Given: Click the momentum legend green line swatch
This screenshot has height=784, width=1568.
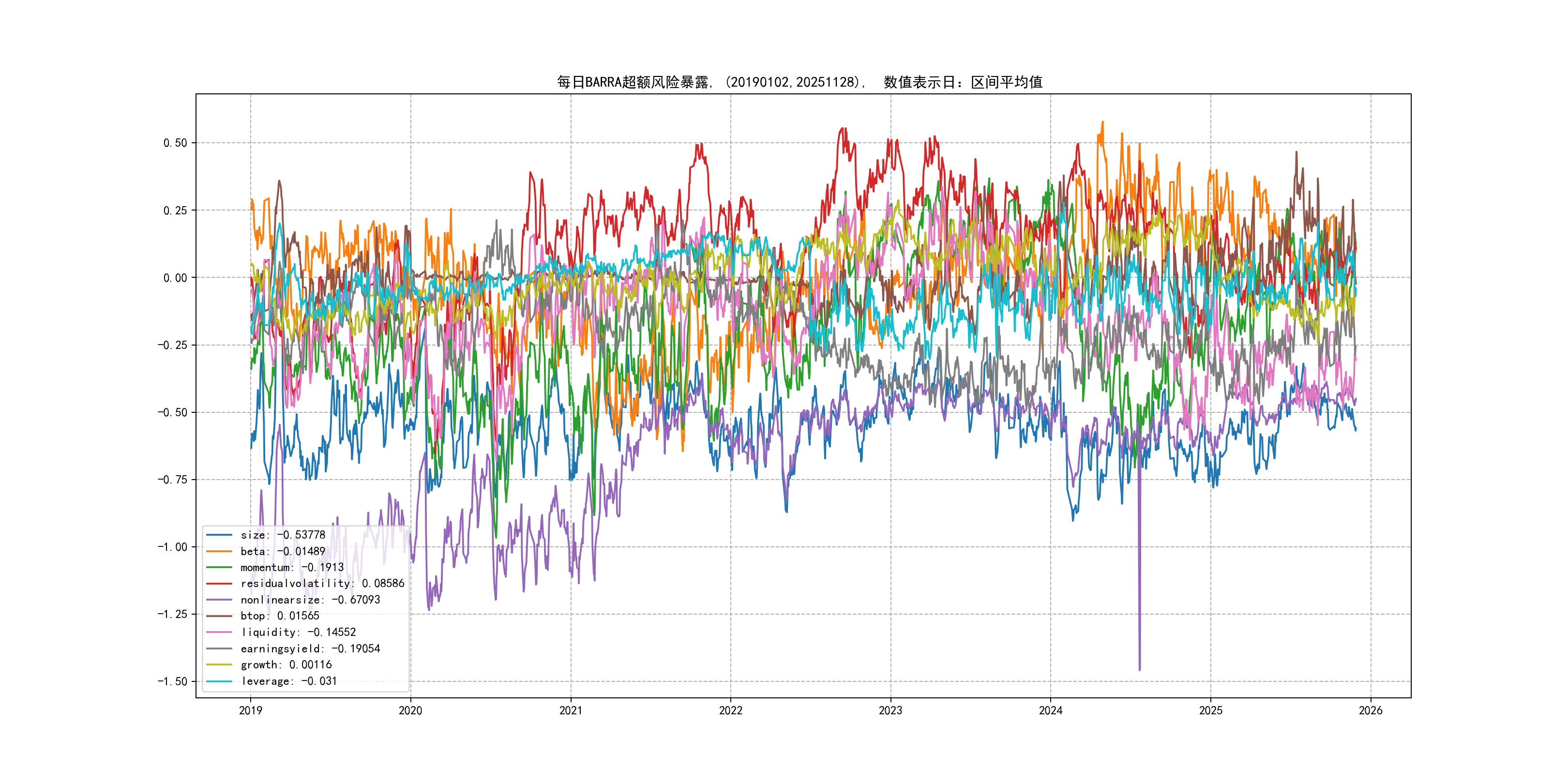Looking at the screenshot, I should pos(219,567).
